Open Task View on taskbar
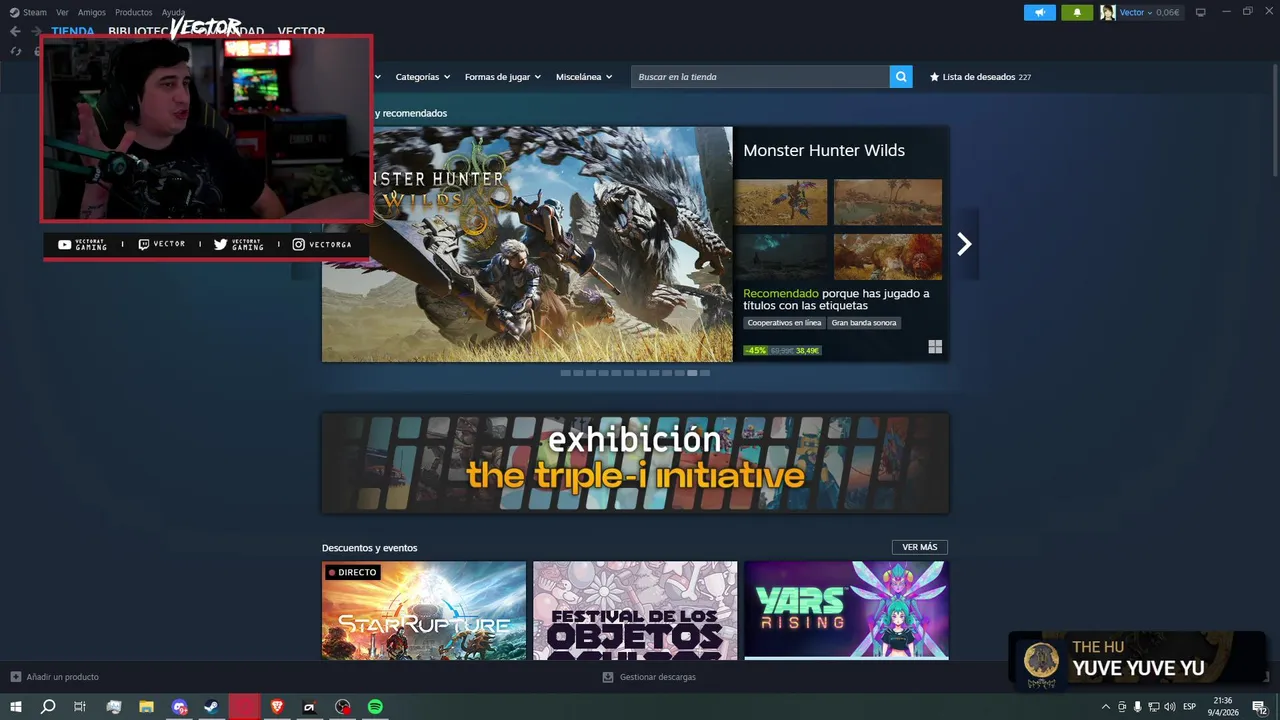 80,707
